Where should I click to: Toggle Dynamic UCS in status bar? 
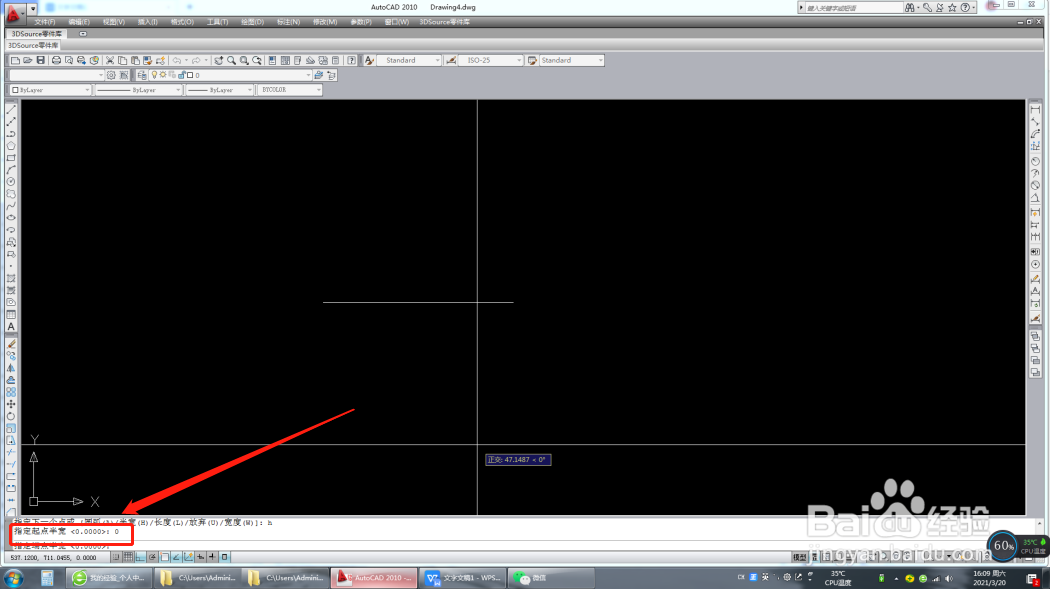click(x=188, y=556)
